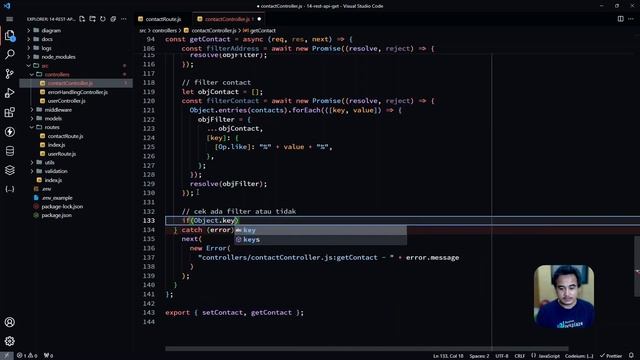Open the Database extension view
Viewport: 640px width, 360px height.
pos(10,151)
